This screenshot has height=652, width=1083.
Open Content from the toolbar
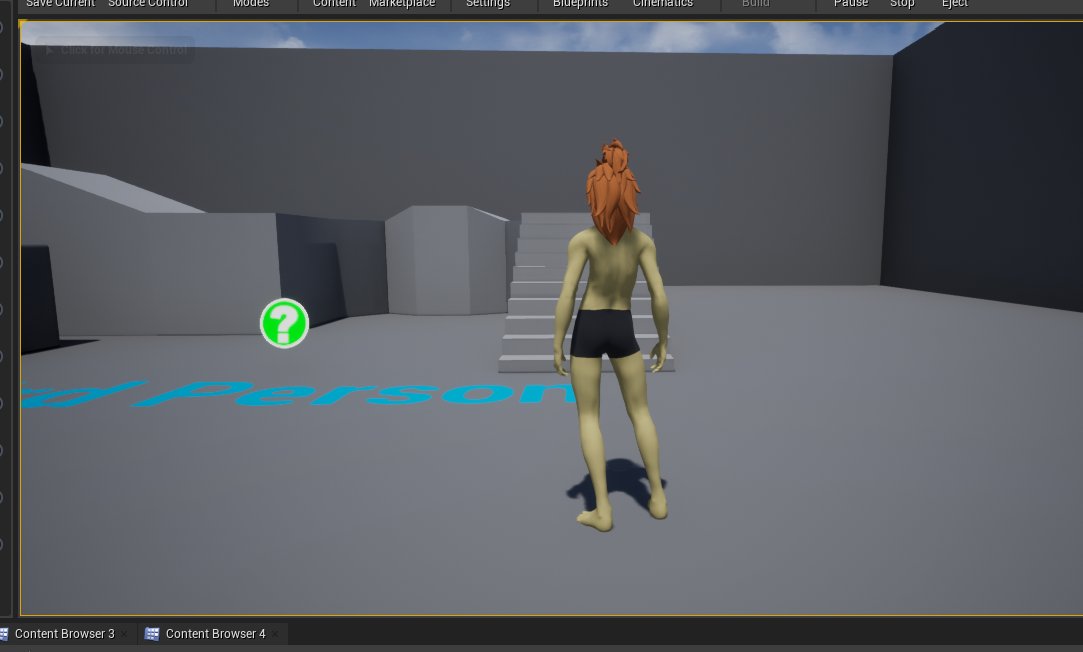coord(334,4)
